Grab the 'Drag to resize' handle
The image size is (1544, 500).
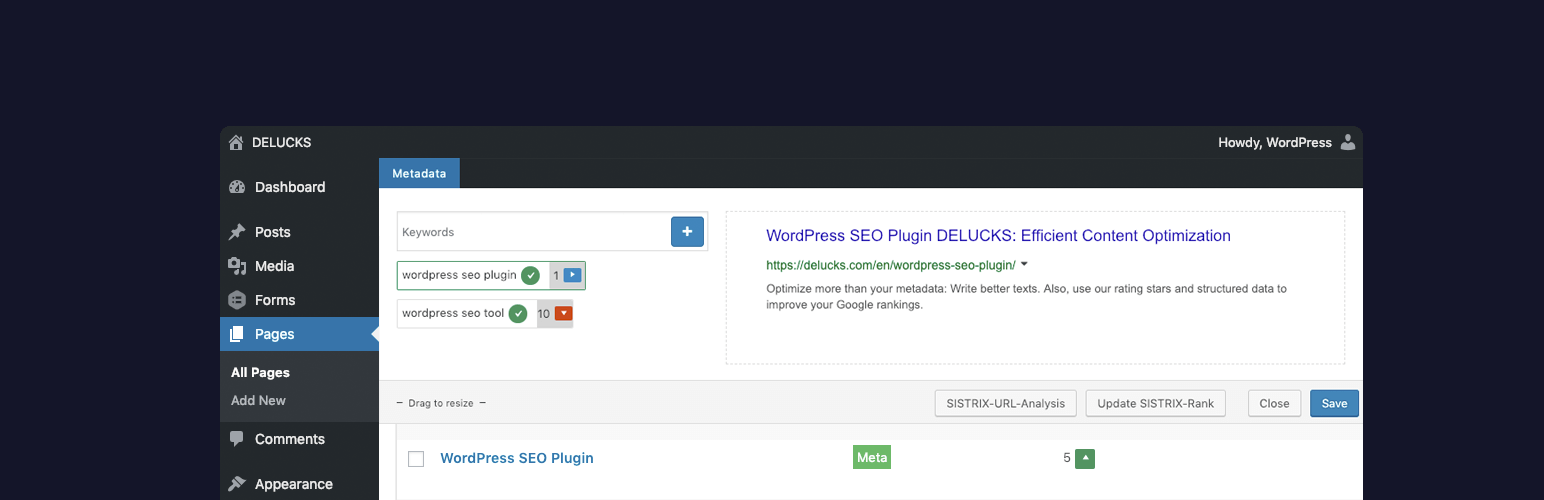pyautogui.click(x=441, y=403)
